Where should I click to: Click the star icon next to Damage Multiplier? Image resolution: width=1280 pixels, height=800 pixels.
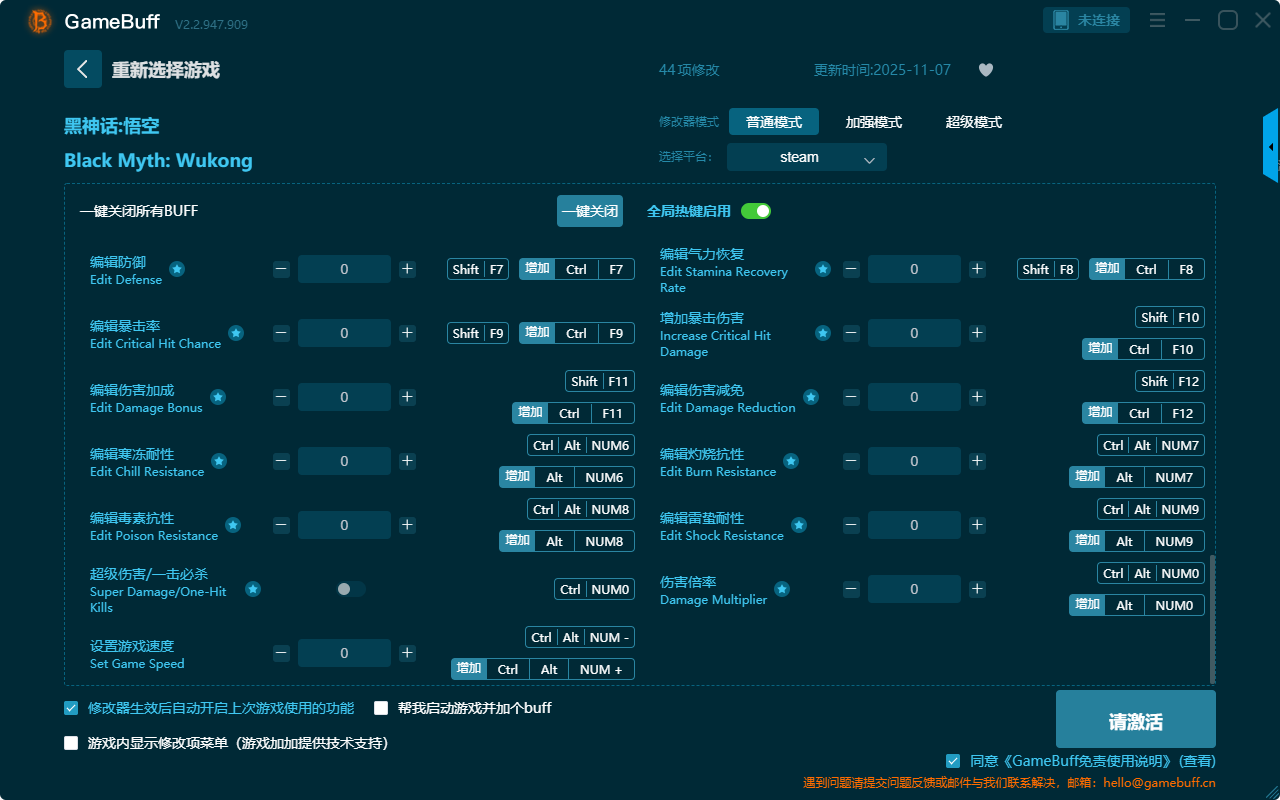point(782,589)
